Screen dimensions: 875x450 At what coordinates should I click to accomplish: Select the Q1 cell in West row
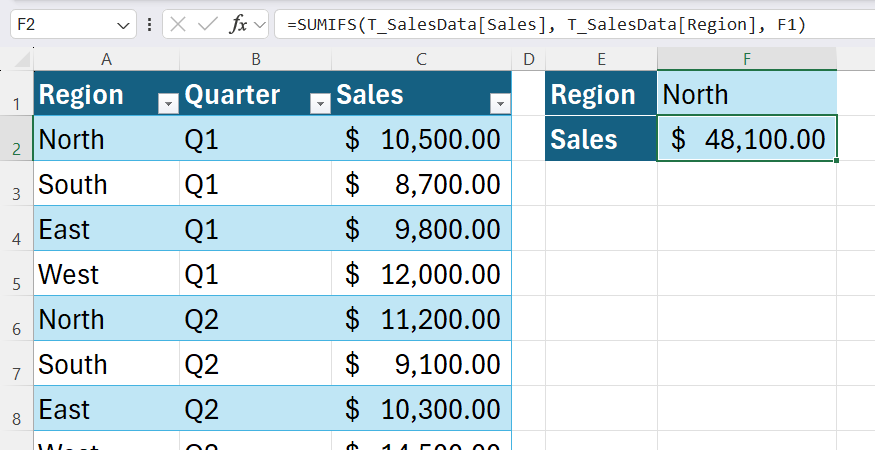[x=256, y=274]
